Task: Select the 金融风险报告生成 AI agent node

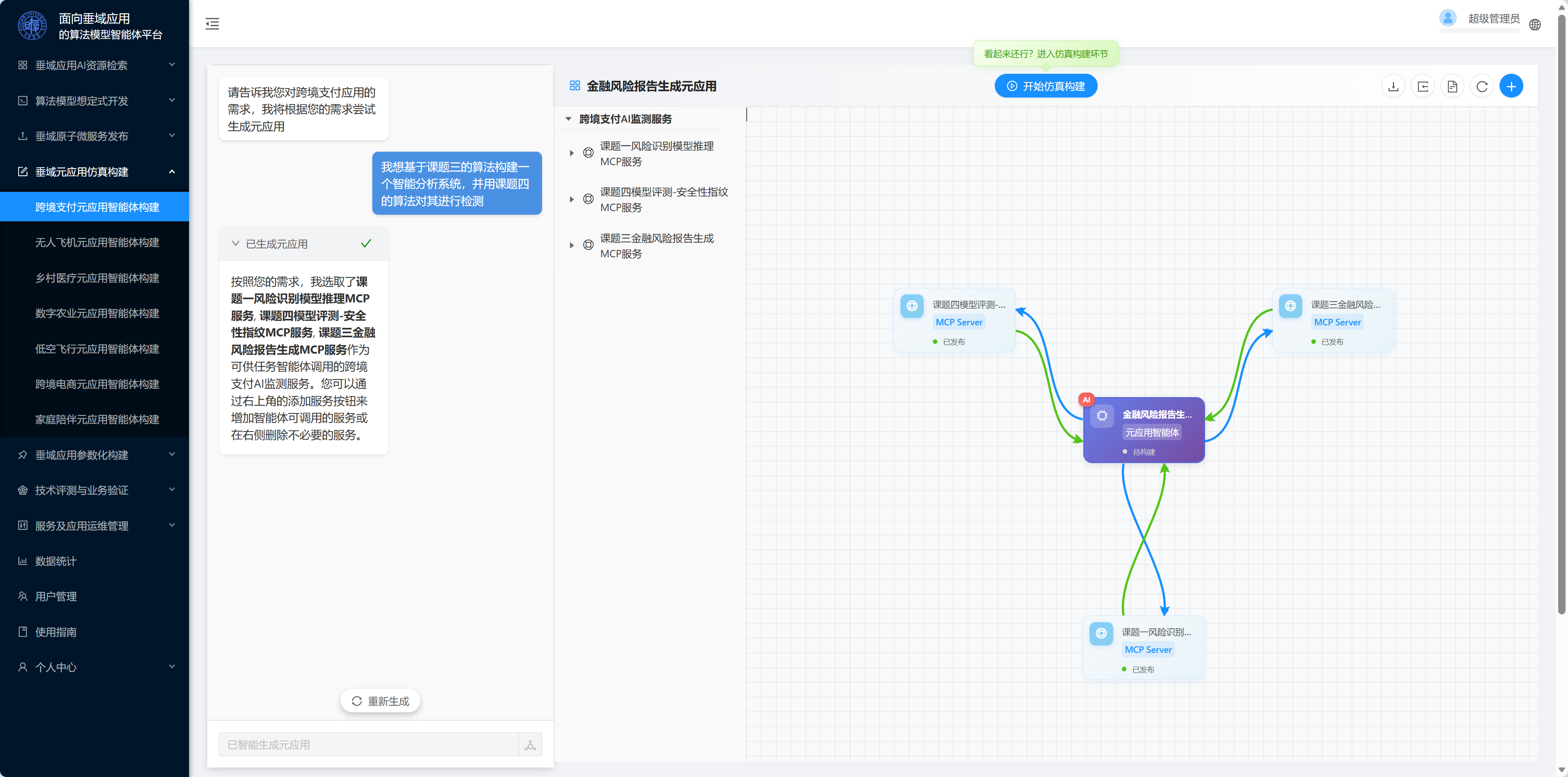Action: [x=1144, y=430]
